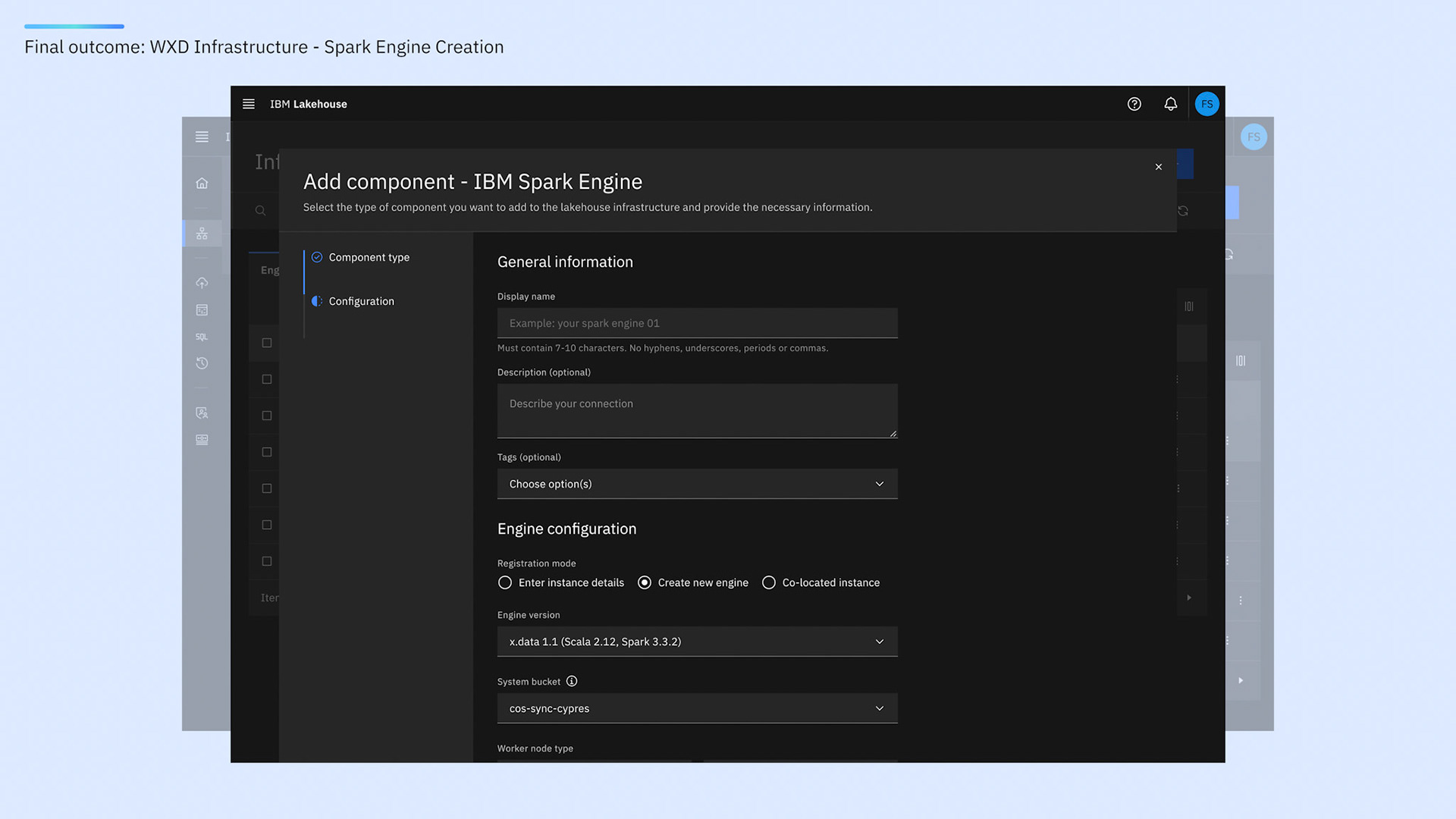The width and height of the screenshot is (1456, 819).
Task: Click the FS user avatar
Action: point(1207,104)
